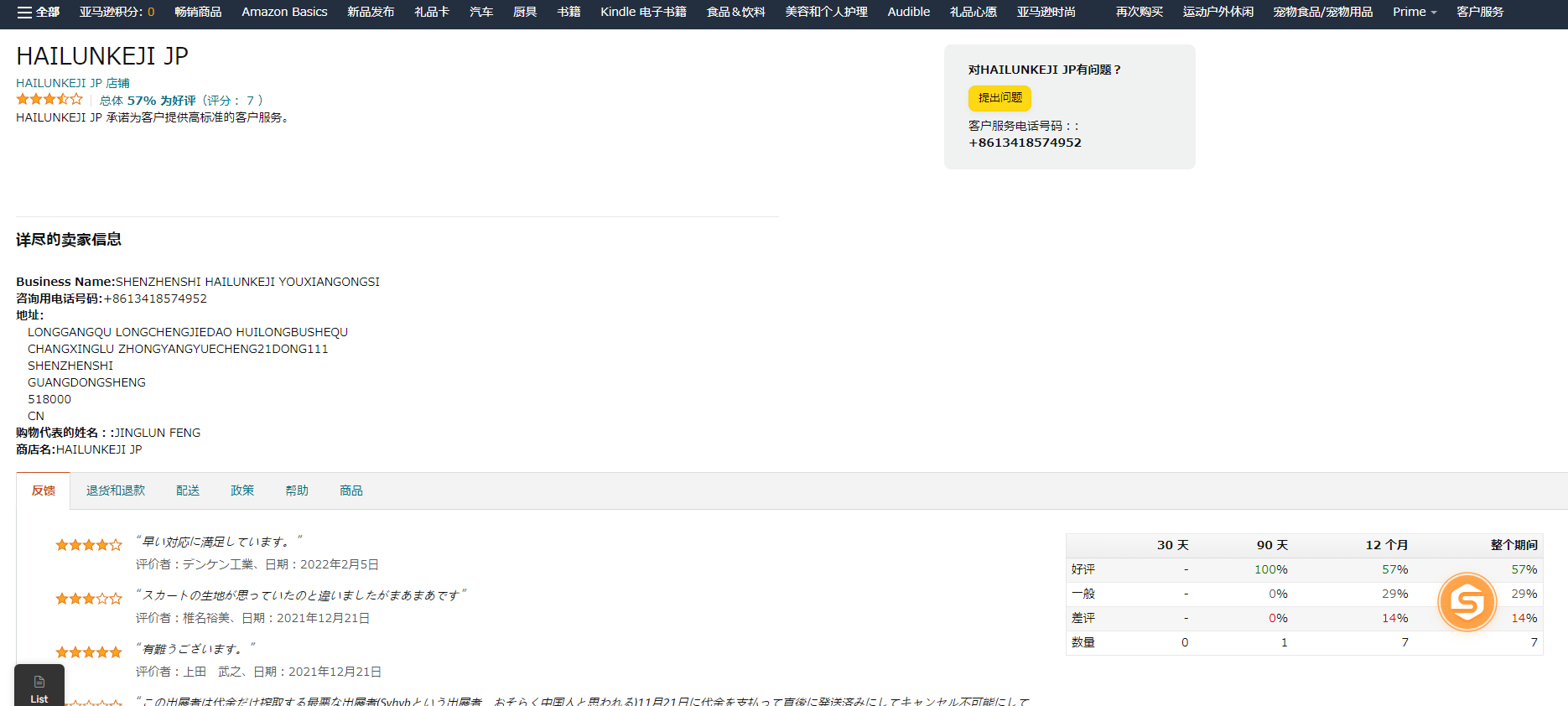Click the reviewer line 上田 武之
Viewport: 1568px width, 706px height.
[x=258, y=672]
